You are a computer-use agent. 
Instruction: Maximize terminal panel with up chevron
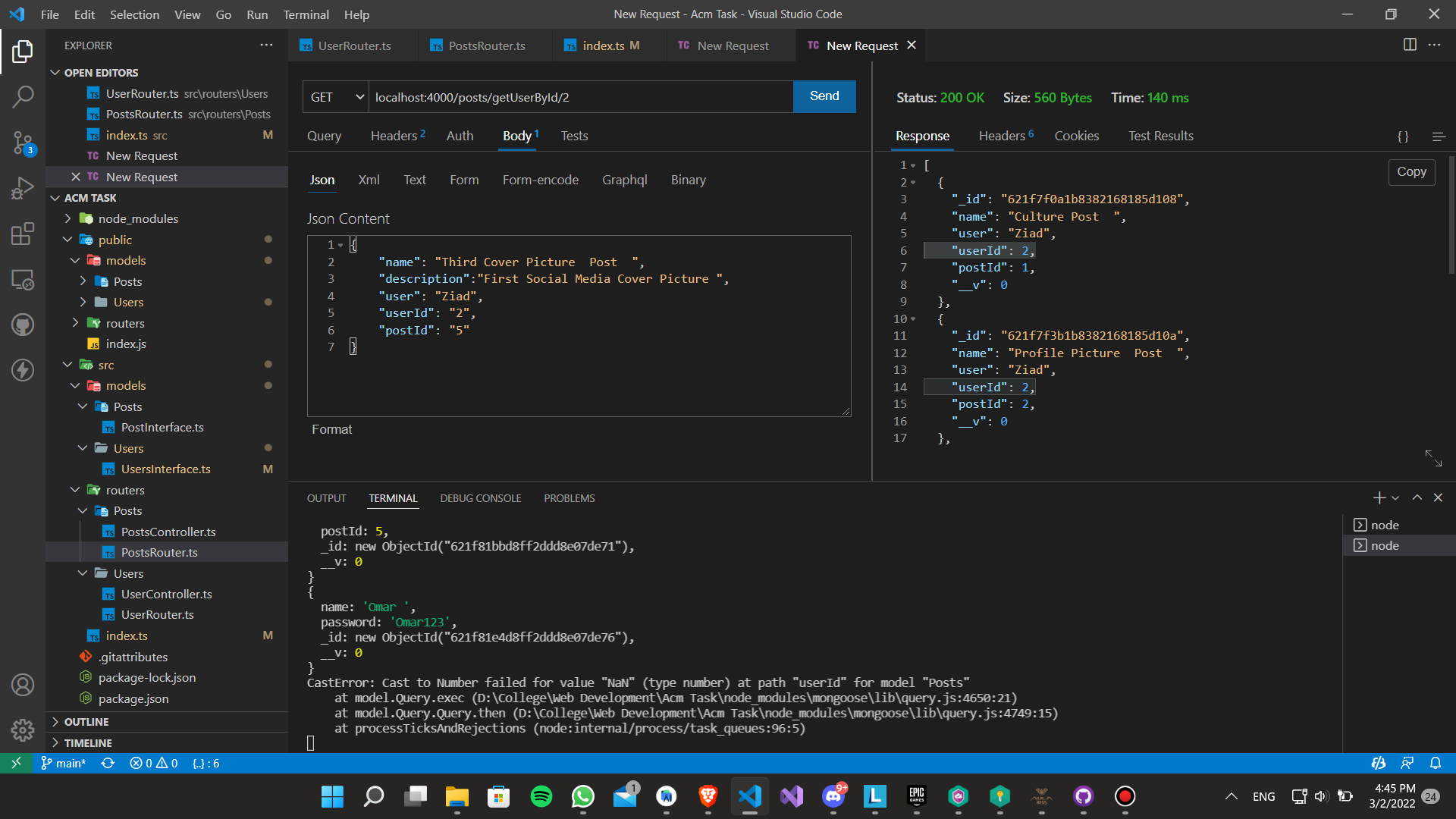pos(1417,497)
